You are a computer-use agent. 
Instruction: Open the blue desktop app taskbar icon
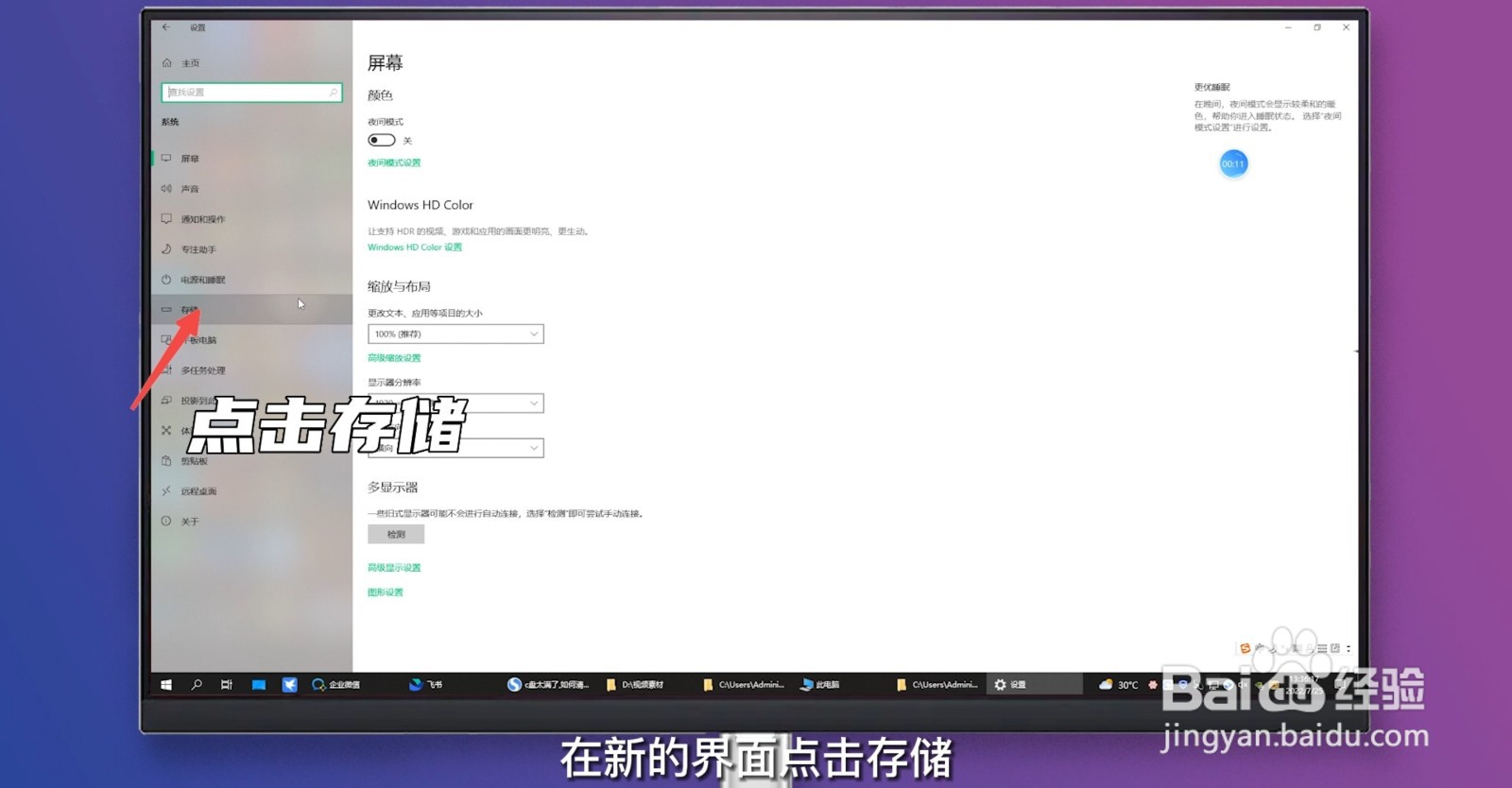[258, 685]
